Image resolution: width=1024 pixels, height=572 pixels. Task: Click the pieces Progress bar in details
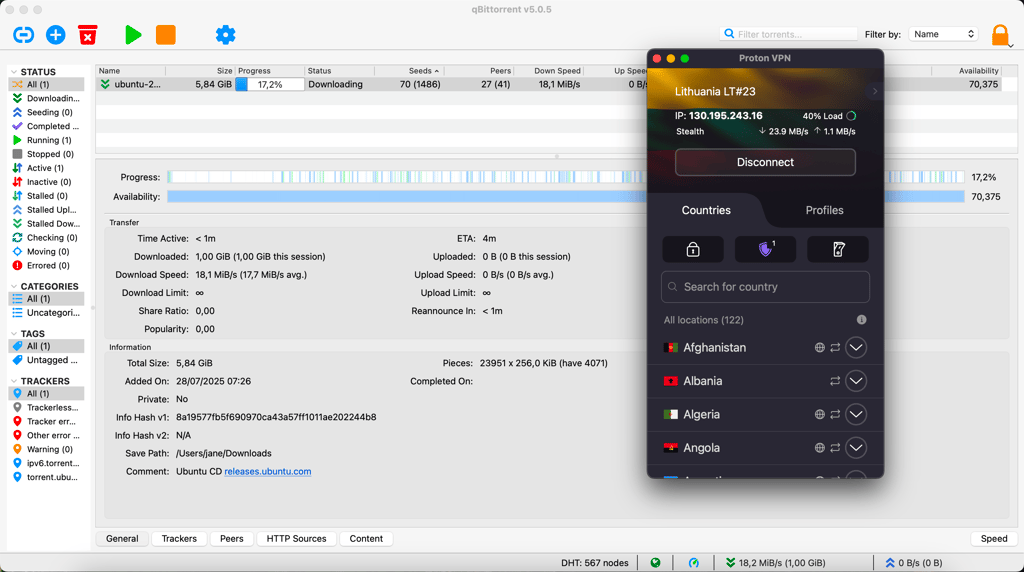pyautogui.click(x=406, y=177)
